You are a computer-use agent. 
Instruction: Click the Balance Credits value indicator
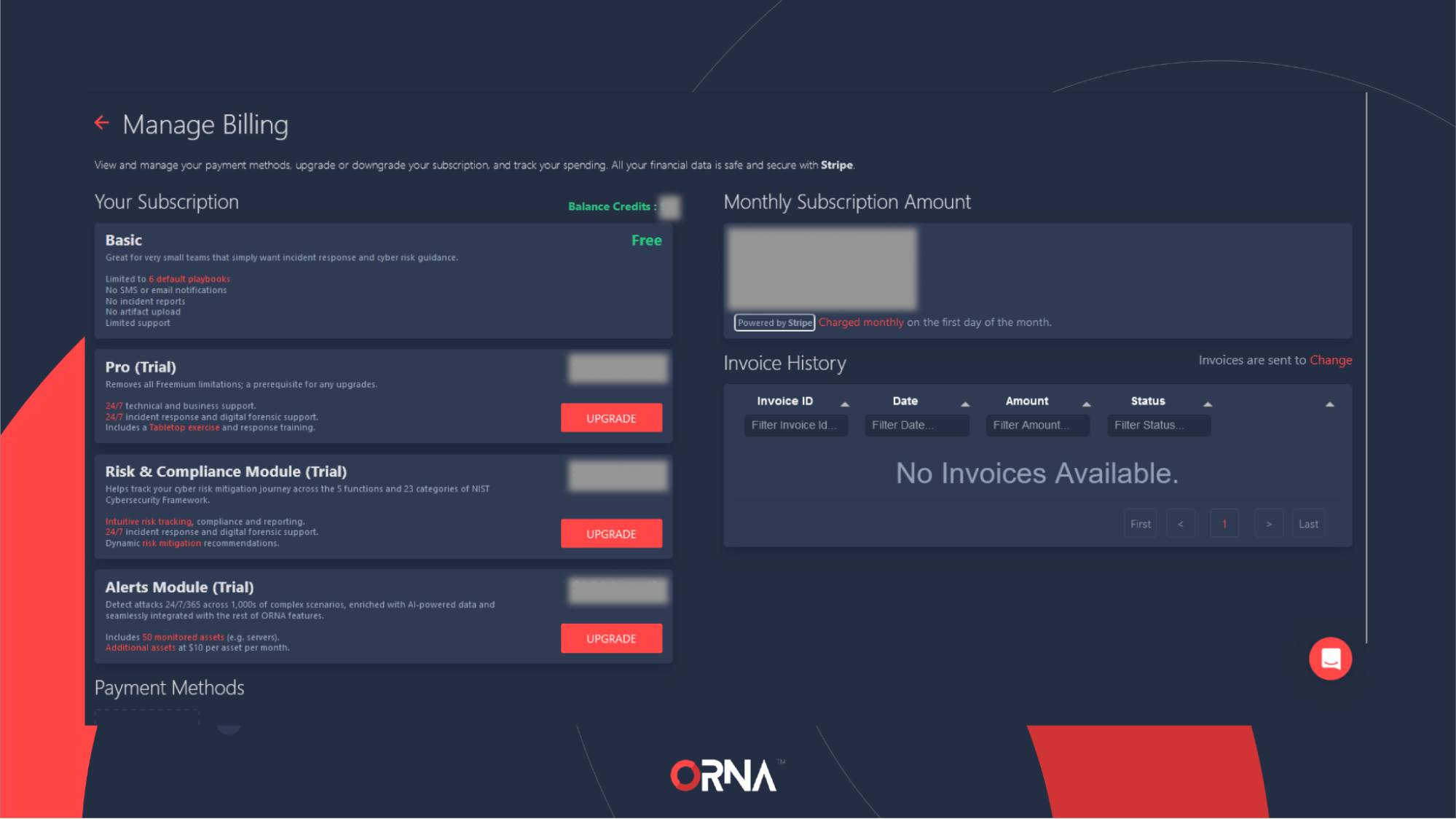(x=670, y=206)
